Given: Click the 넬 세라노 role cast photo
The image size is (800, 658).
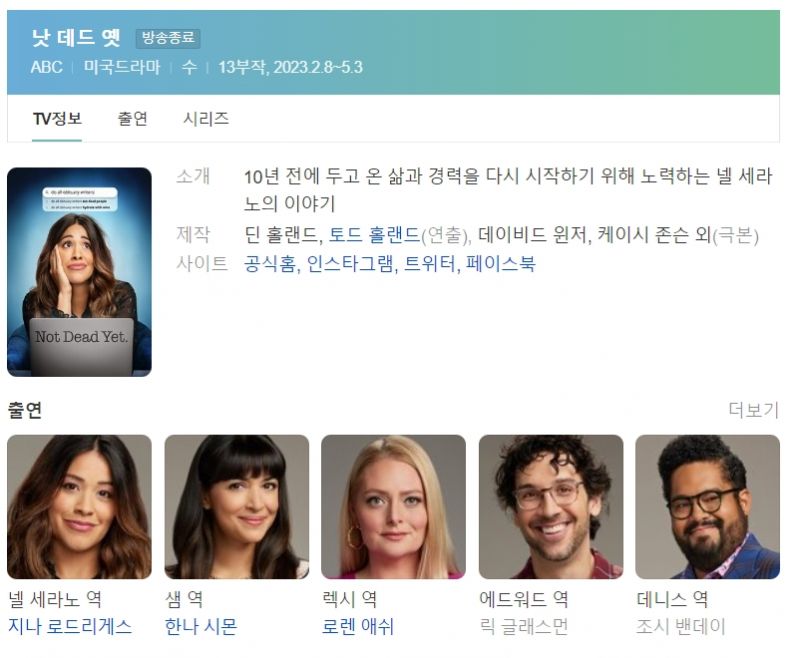Looking at the screenshot, I should [x=79, y=507].
